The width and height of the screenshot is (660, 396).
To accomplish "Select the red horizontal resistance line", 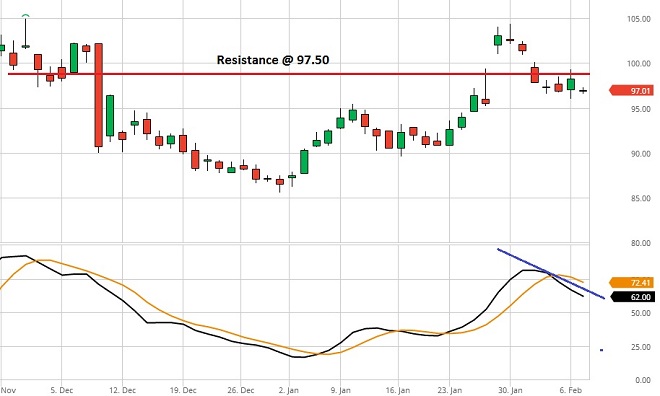I will 299,74.
